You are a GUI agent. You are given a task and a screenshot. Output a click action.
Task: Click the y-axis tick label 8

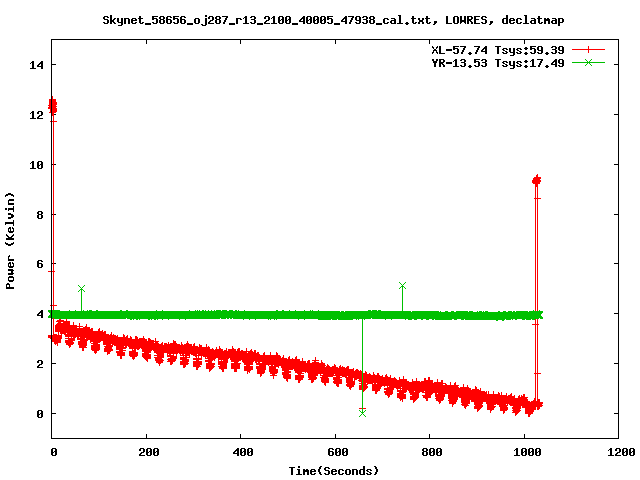40,215
